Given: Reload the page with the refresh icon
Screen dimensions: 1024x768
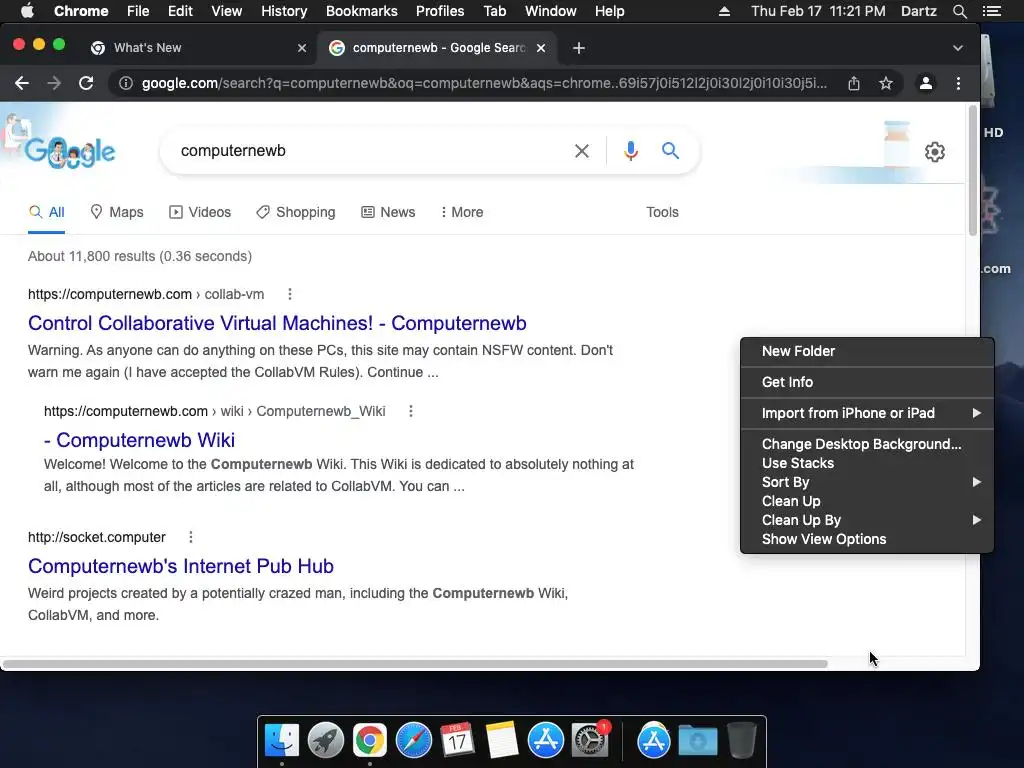Looking at the screenshot, I should coord(86,83).
